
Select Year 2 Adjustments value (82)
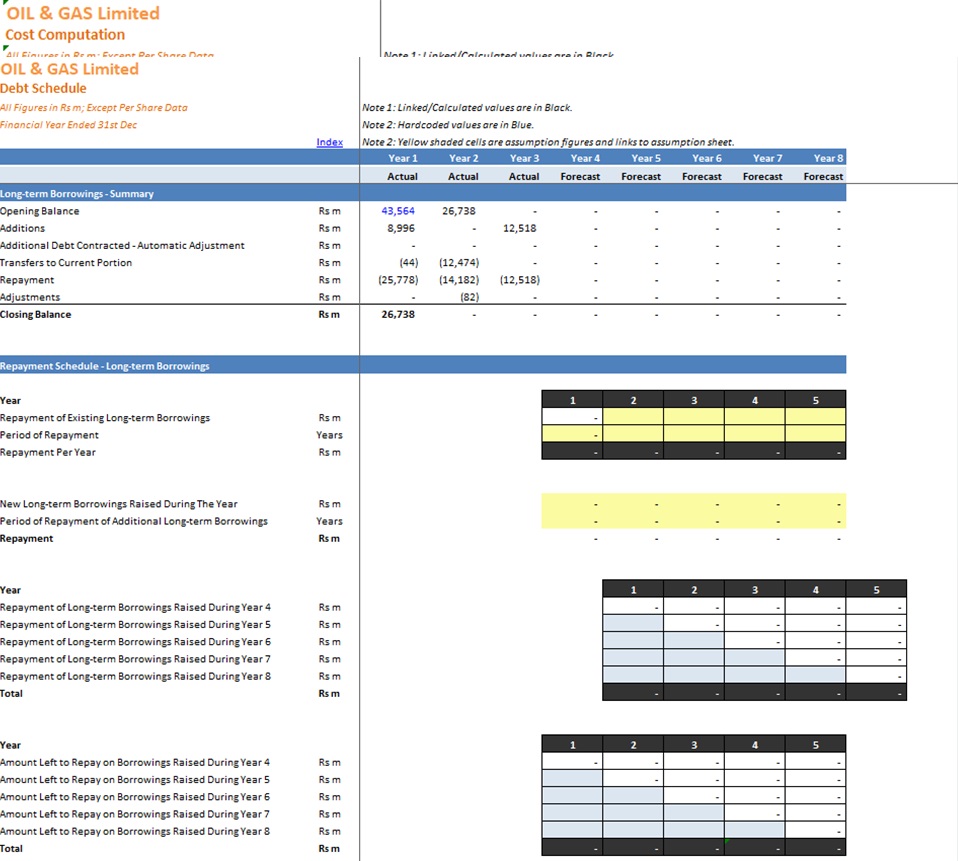coord(469,297)
